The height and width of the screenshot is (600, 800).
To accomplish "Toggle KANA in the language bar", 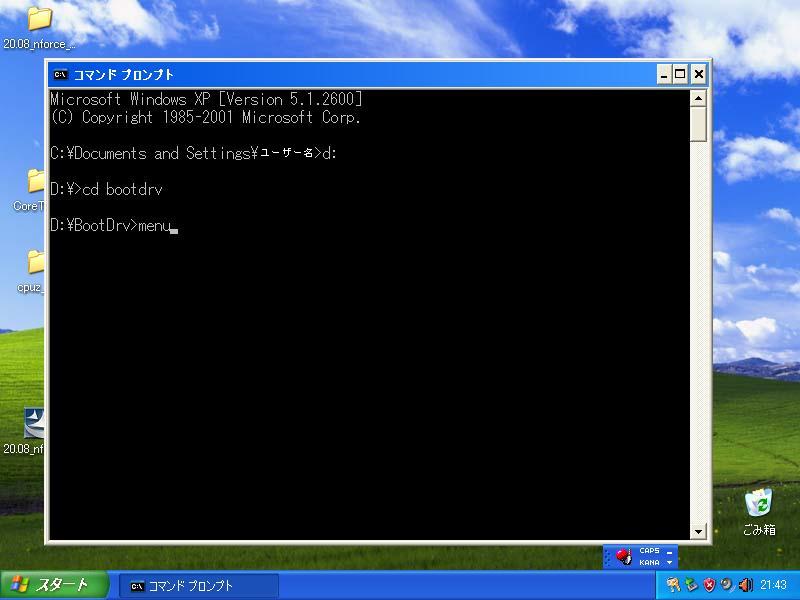I will click(649, 562).
